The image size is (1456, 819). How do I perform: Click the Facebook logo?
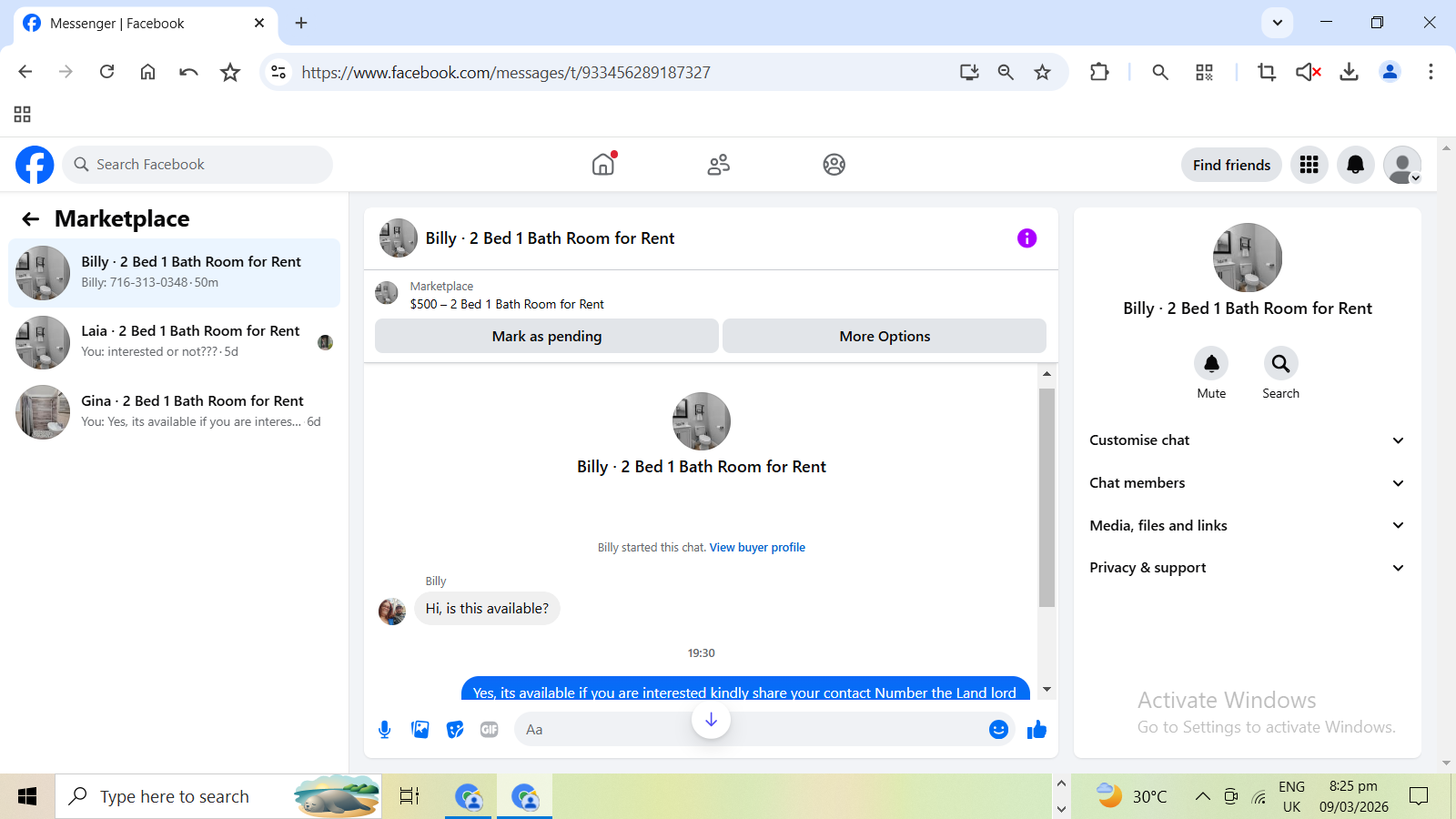point(35,165)
